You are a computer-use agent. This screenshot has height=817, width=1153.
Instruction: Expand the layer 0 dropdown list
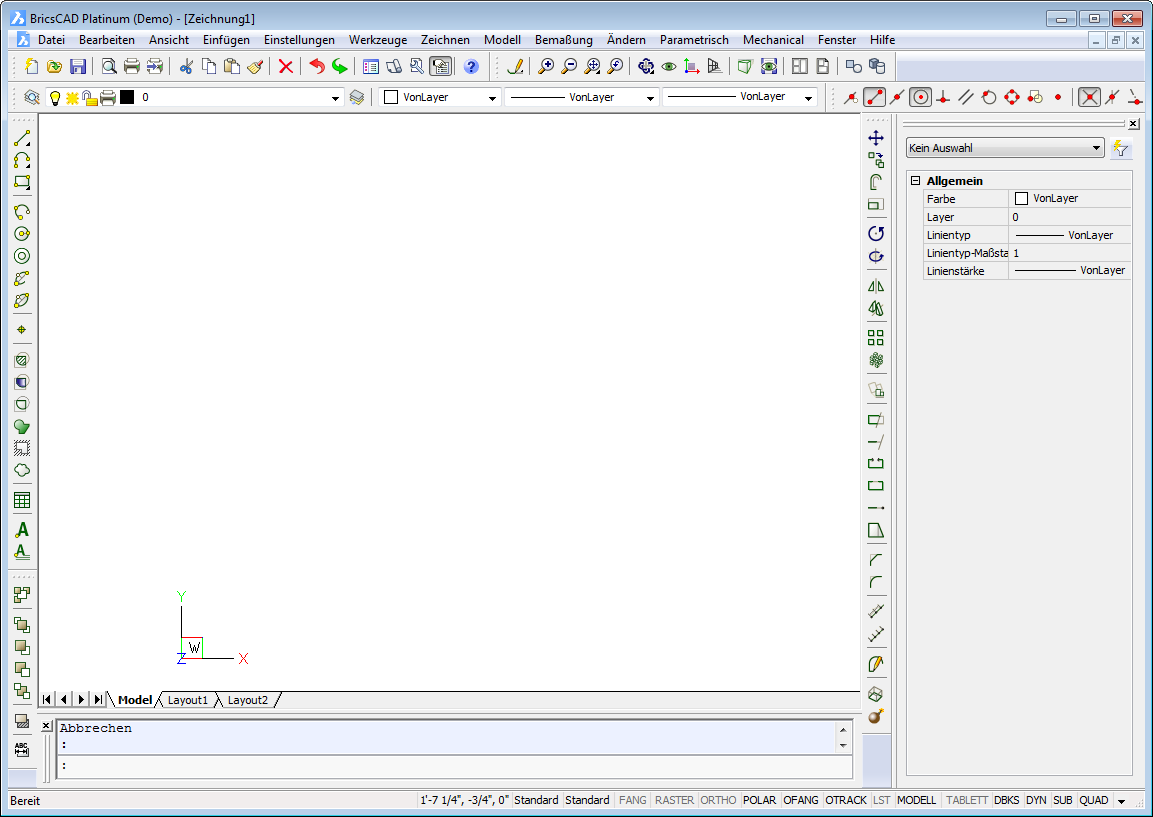(336, 98)
